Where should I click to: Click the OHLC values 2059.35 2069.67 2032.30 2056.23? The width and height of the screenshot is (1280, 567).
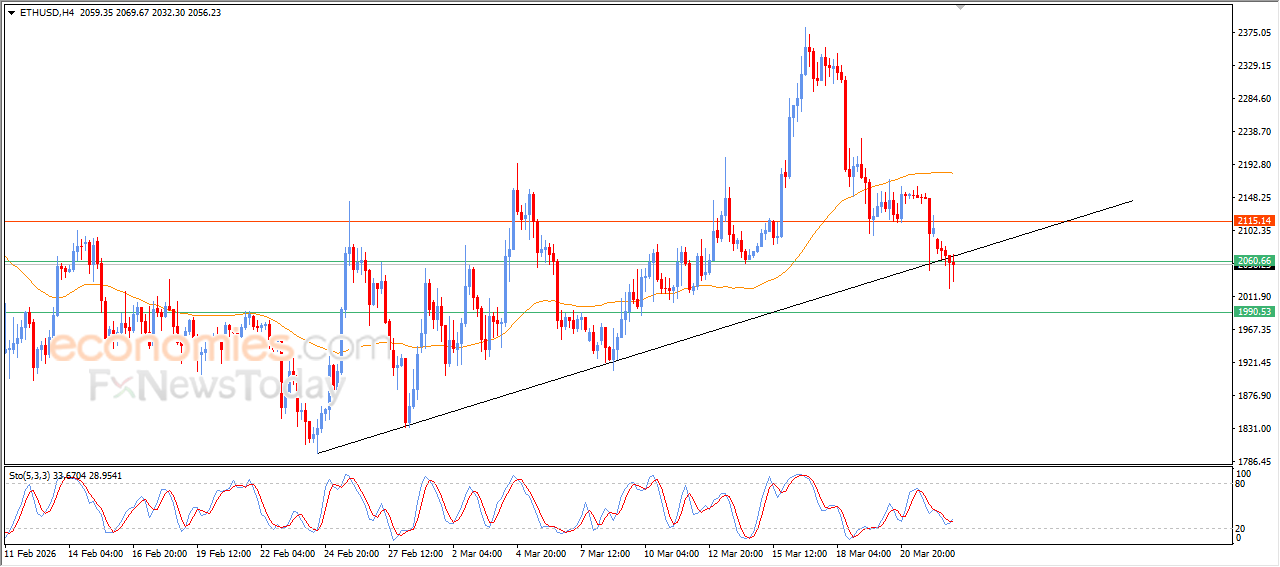pyautogui.click(x=150, y=13)
